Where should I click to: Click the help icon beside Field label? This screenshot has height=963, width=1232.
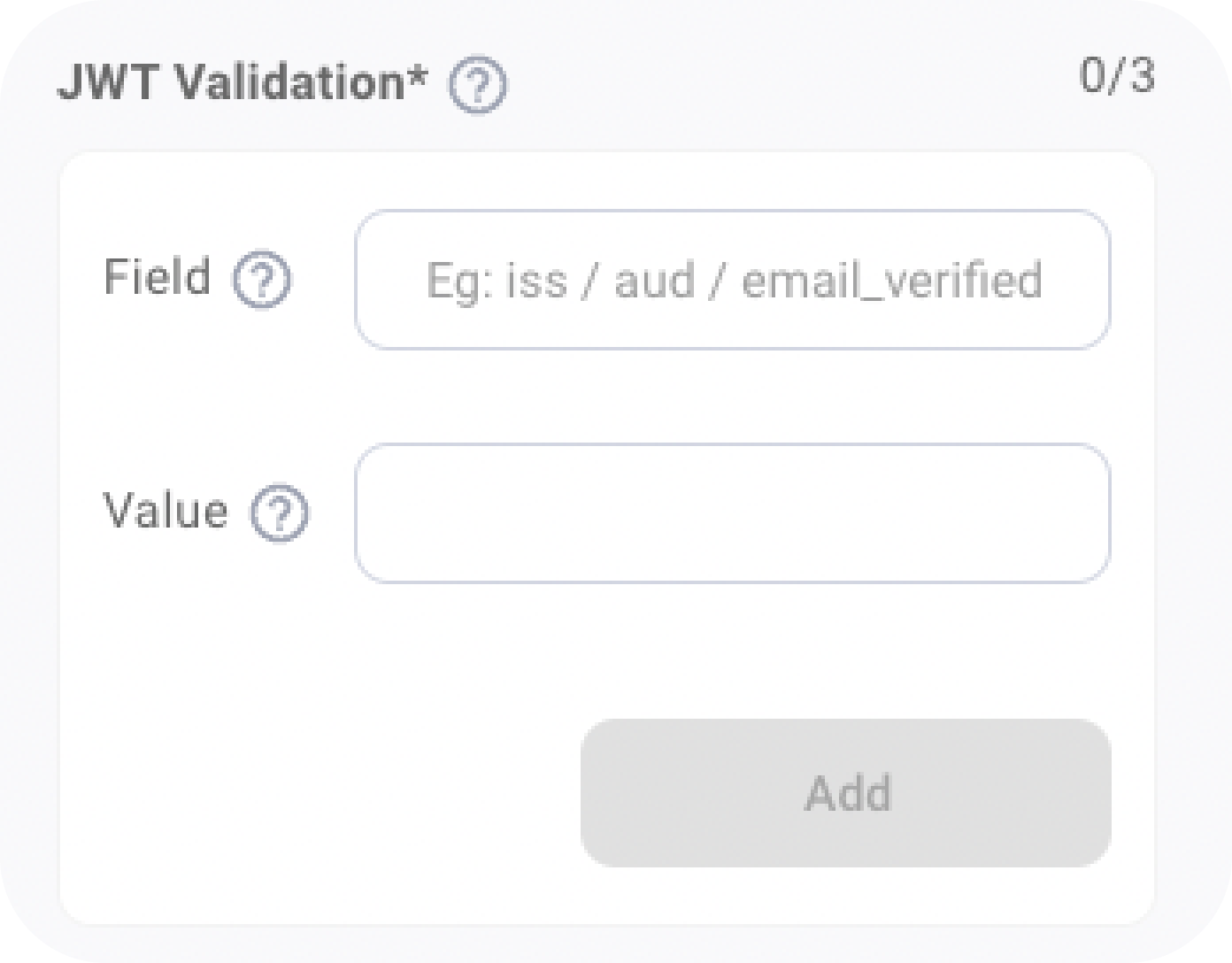pyautogui.click(x=264, y=280)
